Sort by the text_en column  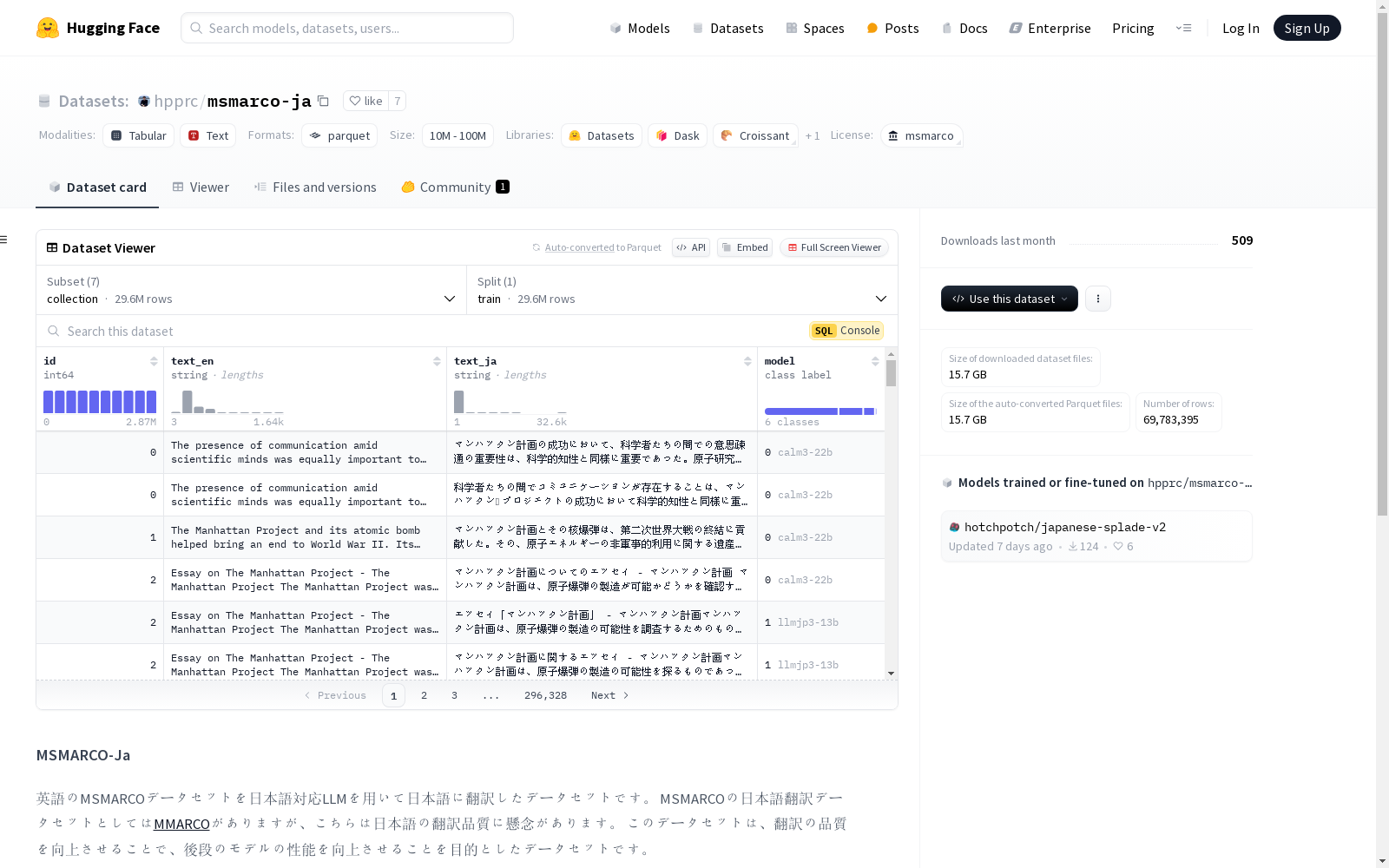click(437, 361)
